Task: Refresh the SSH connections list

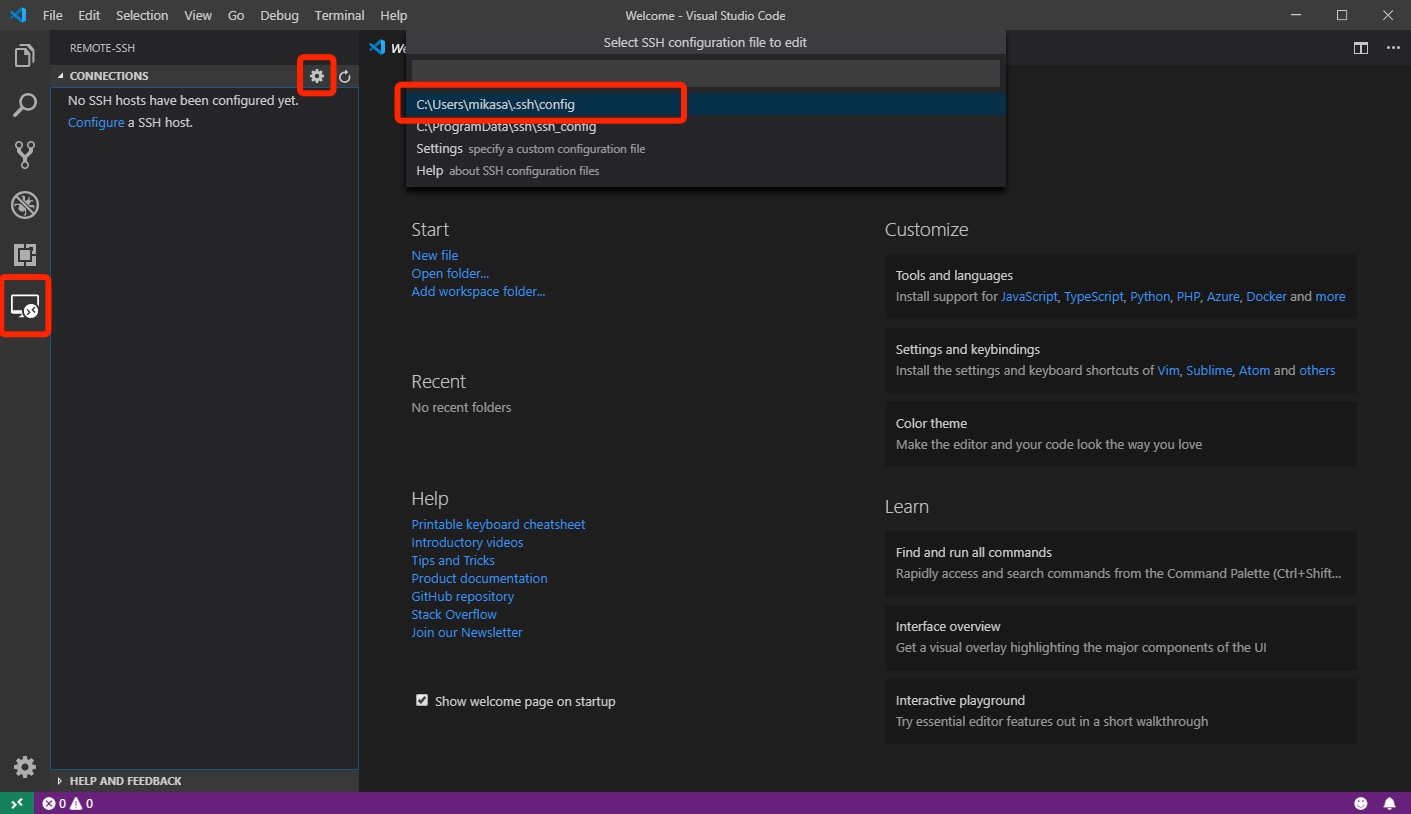Action: [345, 76]
